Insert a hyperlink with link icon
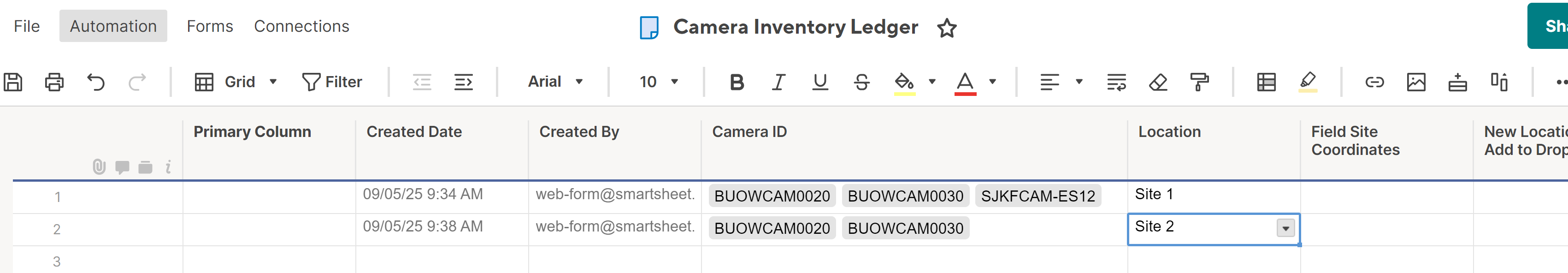Image resolution: width=1568 pixels, height=273 pixels. (1374, 82)
